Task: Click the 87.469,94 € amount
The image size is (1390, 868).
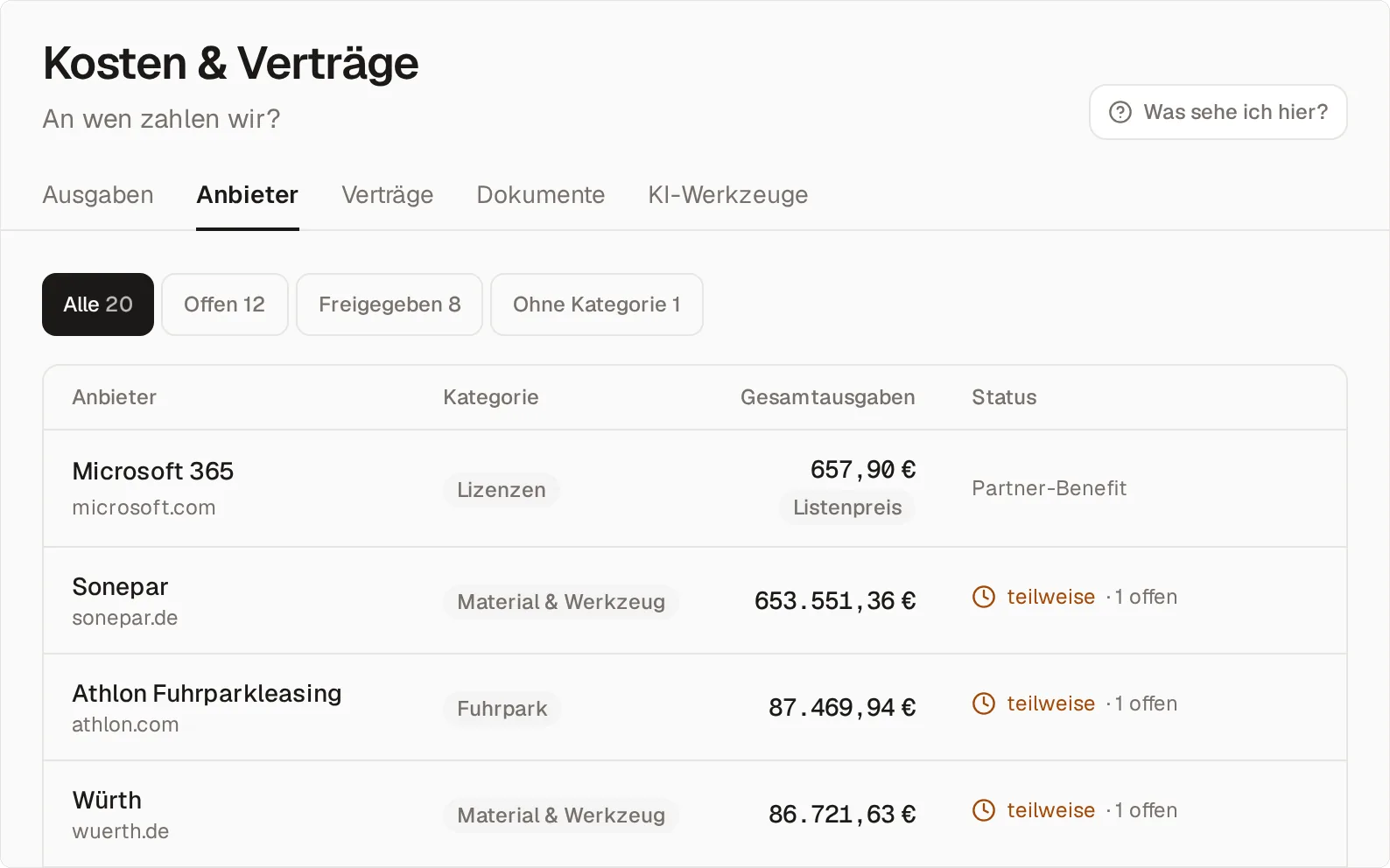Action: click(x=842, y=708)
